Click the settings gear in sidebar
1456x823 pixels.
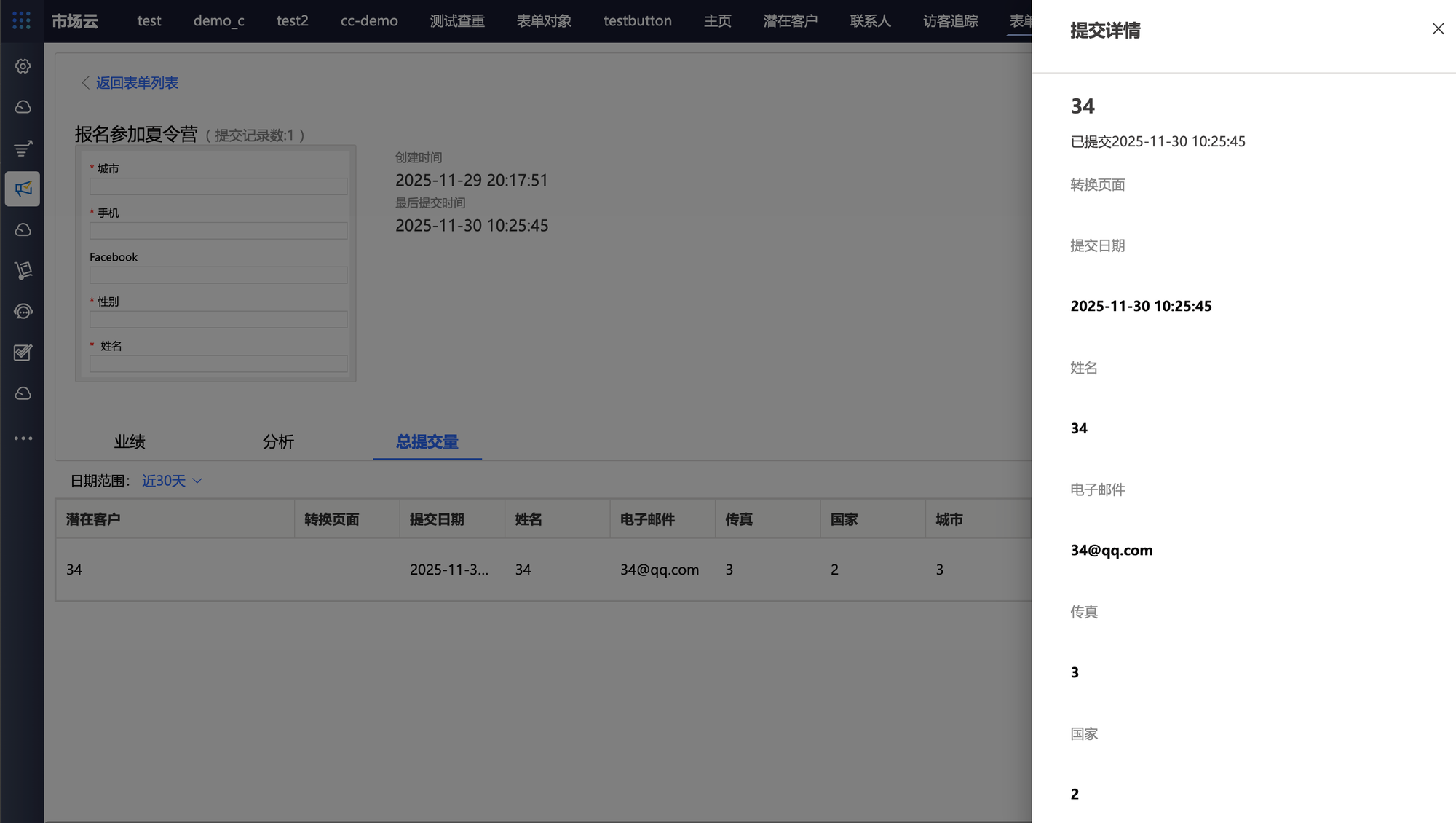(x=23, y=66)
